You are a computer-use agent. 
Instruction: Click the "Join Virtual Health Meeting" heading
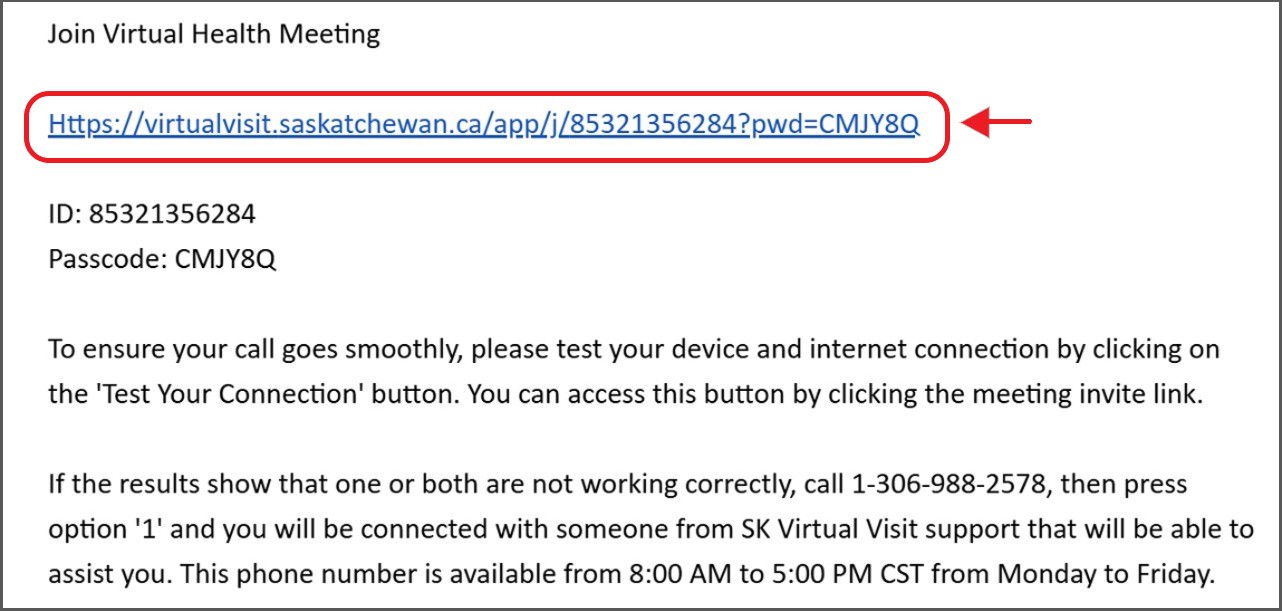click(214, 35)
